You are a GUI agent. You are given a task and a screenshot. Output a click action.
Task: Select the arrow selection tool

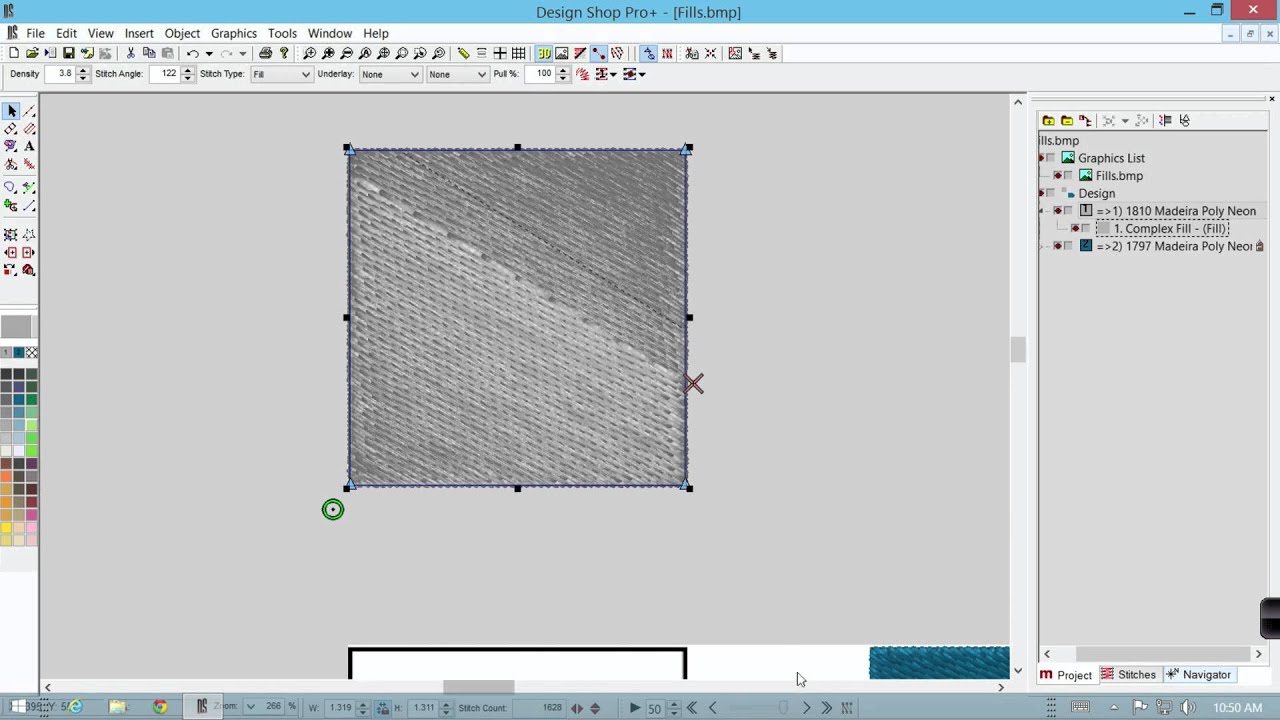pyautogui.click(x=11, y=111)
